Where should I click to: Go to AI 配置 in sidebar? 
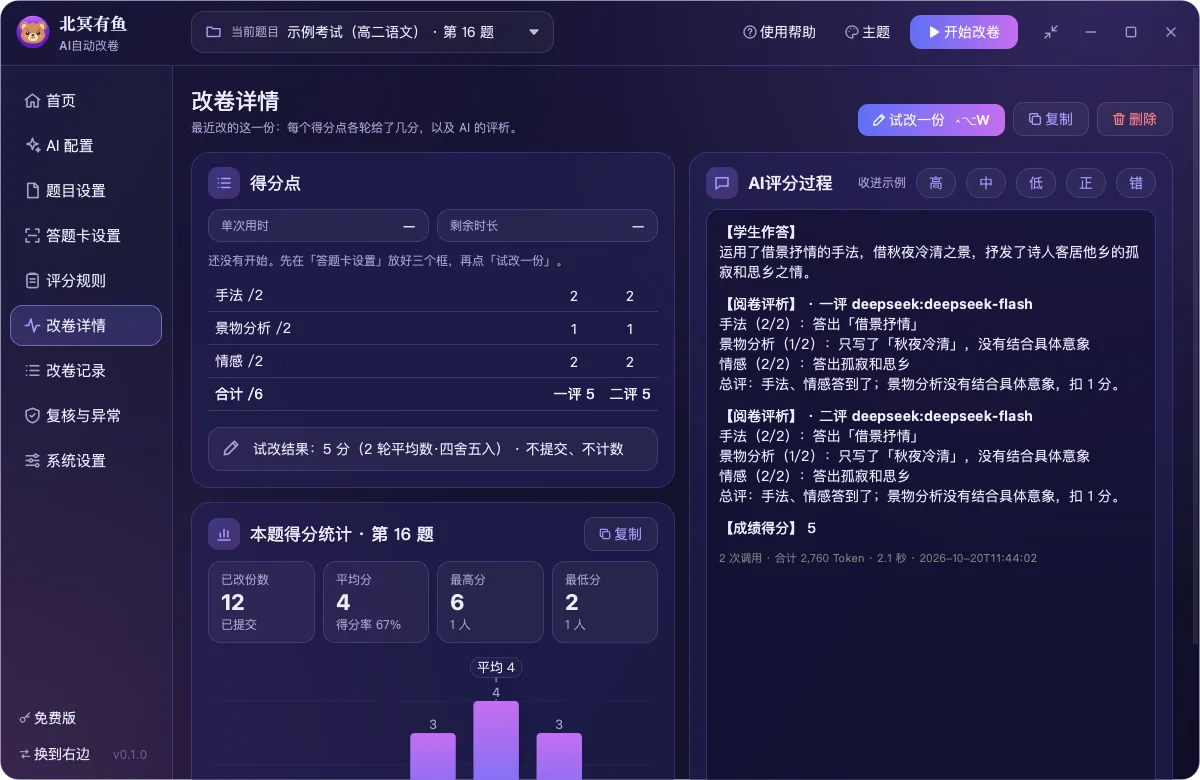pos(86,145)
